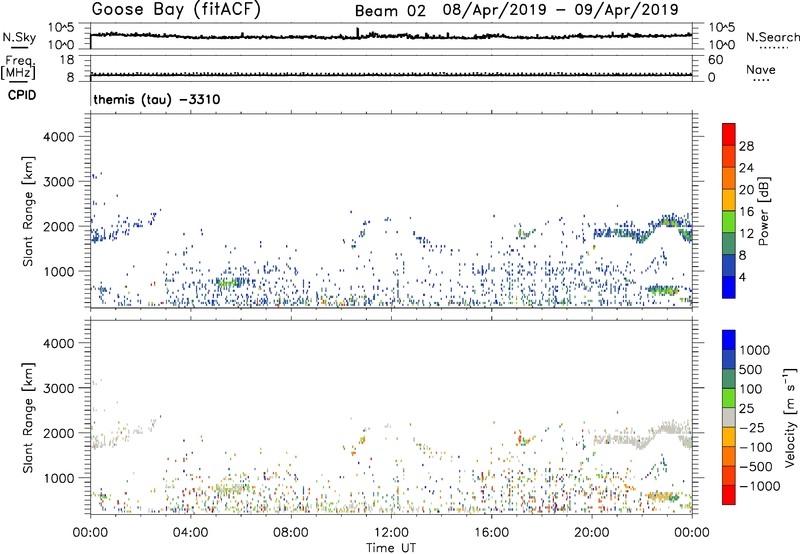Click Power color bar segment between 20 and 24
Screen dimensions: 800x554
(729, 178)
